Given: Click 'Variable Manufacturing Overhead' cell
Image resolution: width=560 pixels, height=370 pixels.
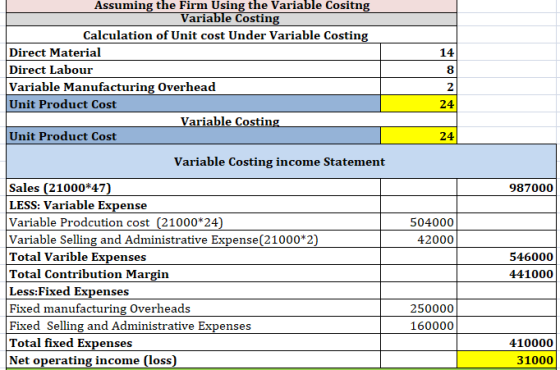Looking at the screenshot, I should (193, 86).
